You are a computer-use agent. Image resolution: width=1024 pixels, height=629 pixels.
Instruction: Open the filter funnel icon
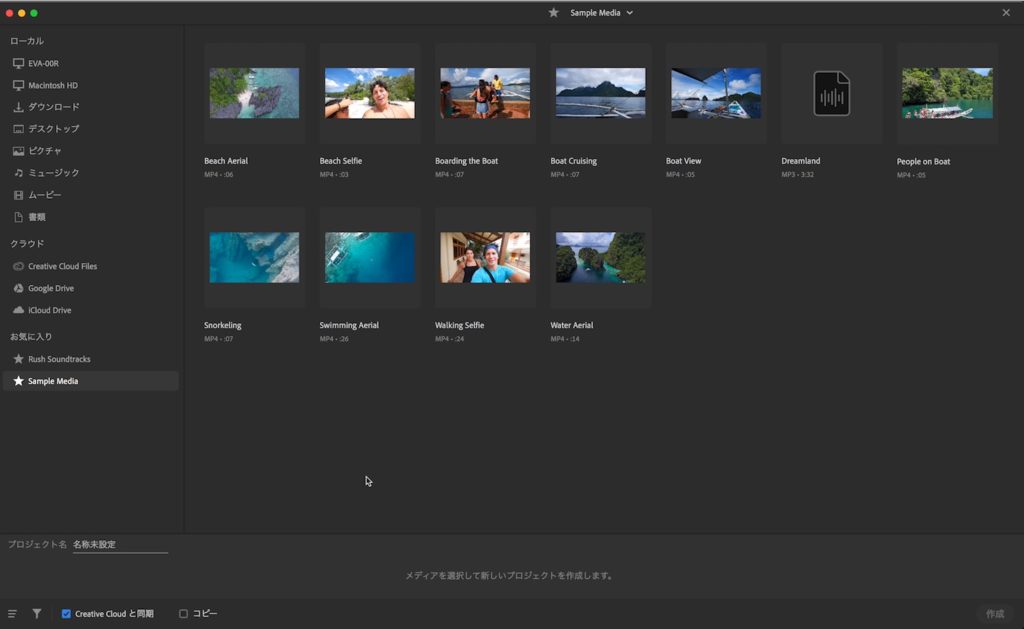pyautogui.click(x=37, y=614)
